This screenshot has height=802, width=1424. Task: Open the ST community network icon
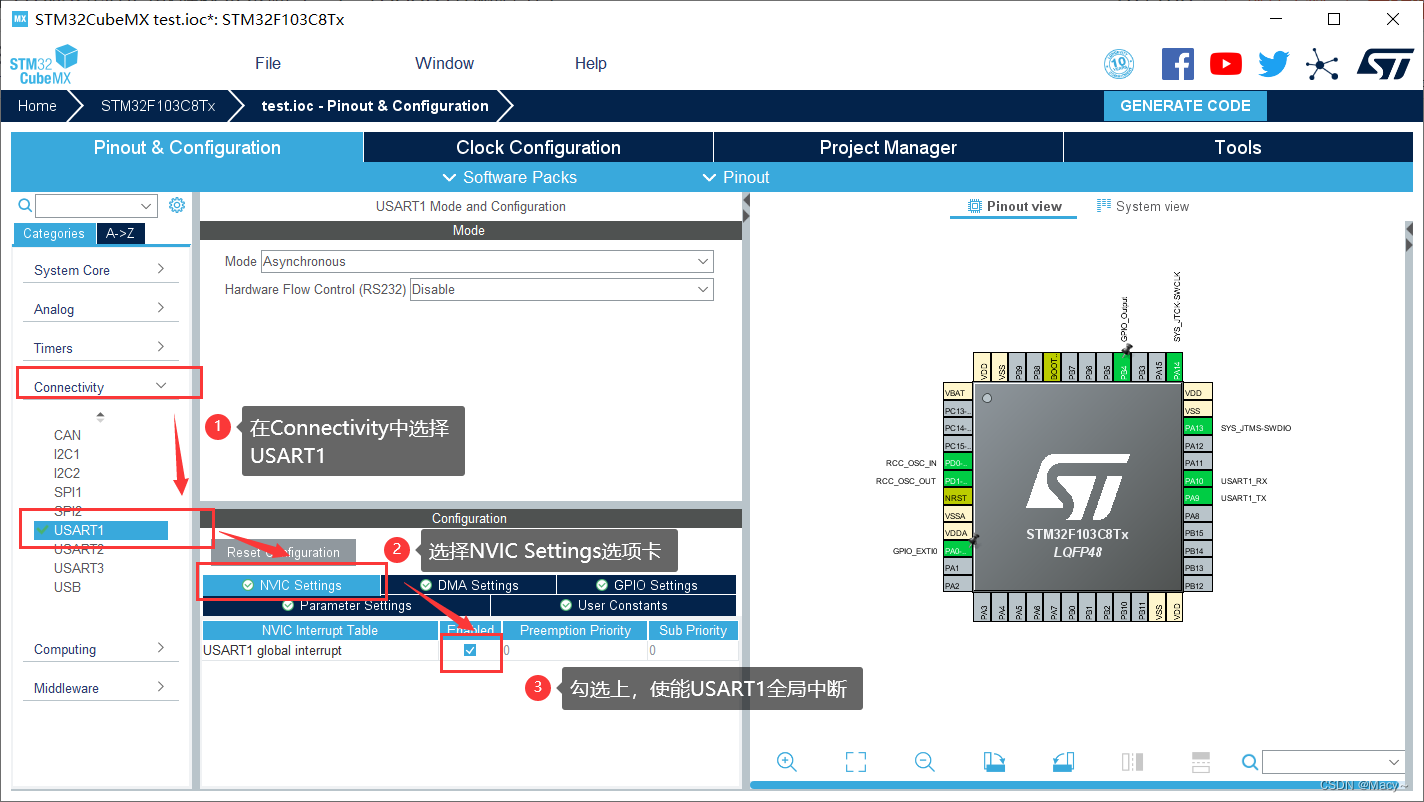point(1321,65)
